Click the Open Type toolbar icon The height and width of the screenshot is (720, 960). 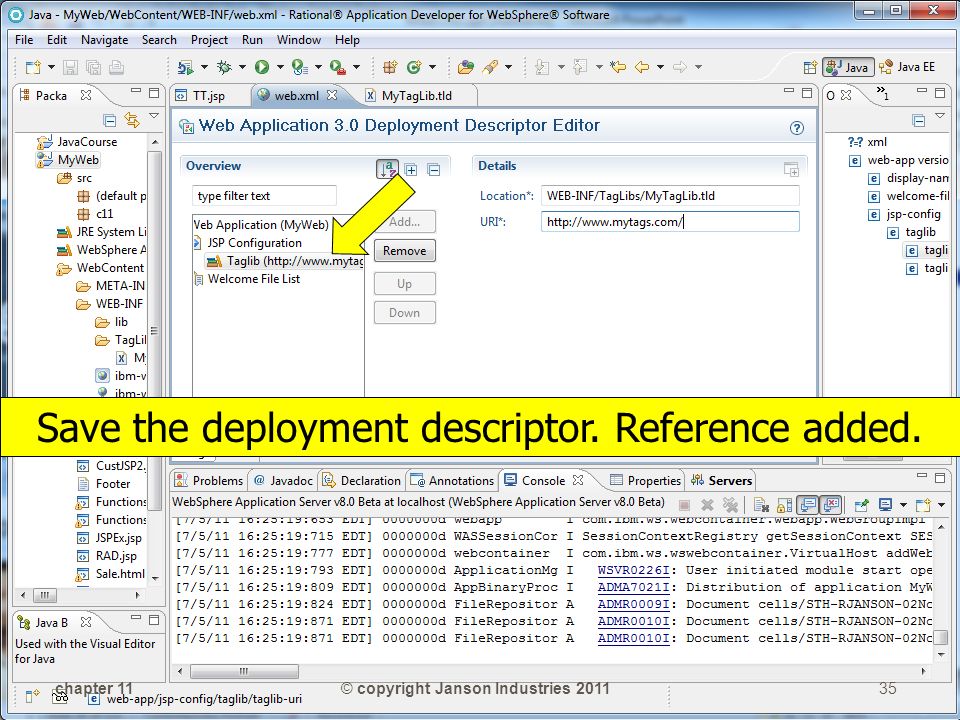[466, 67]
